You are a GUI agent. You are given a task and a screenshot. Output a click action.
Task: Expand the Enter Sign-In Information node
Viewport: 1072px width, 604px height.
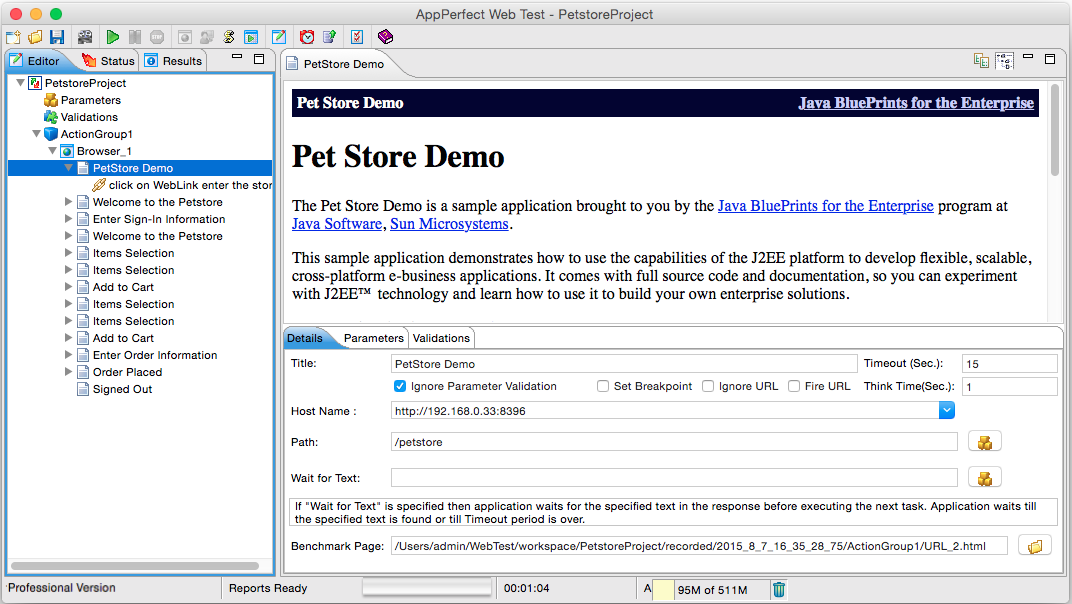click(68, 219)
